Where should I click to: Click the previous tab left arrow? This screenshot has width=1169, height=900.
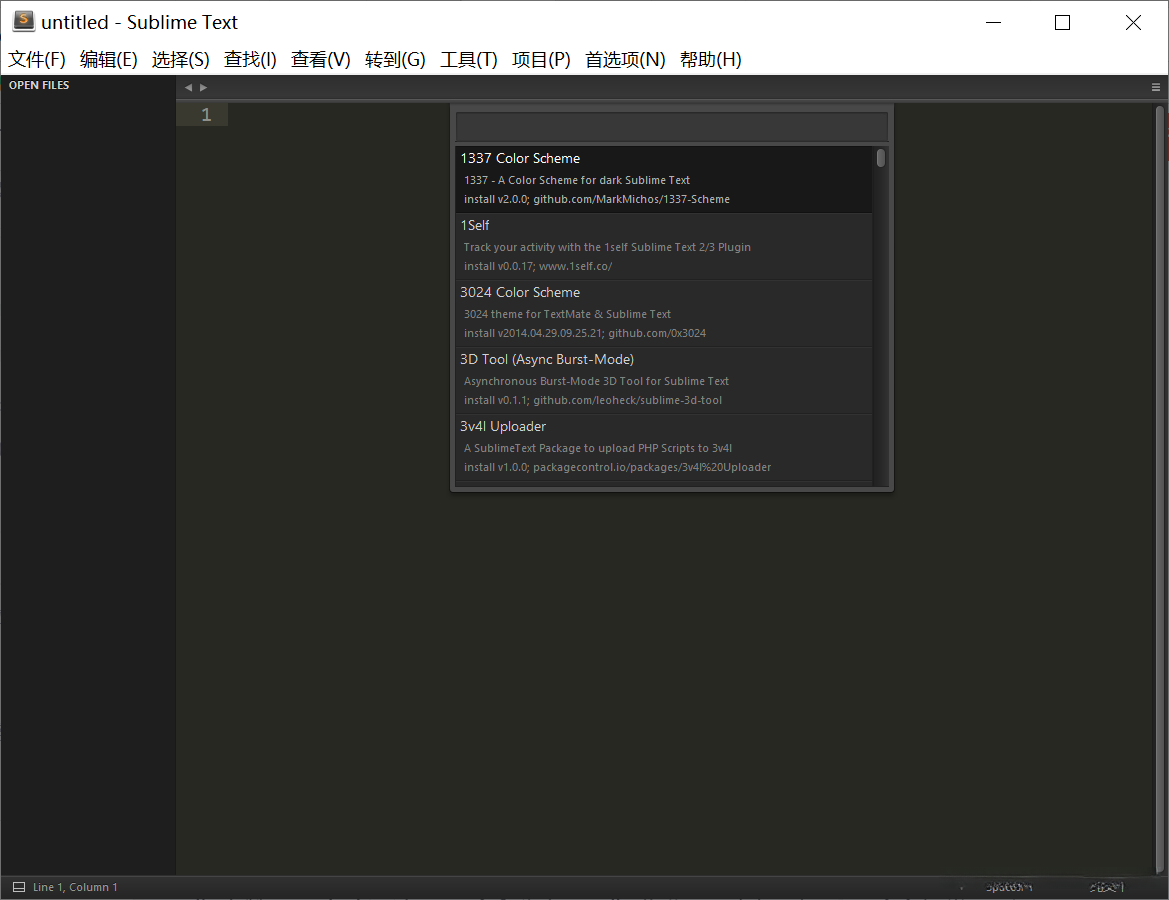click(x=189, y=87)
